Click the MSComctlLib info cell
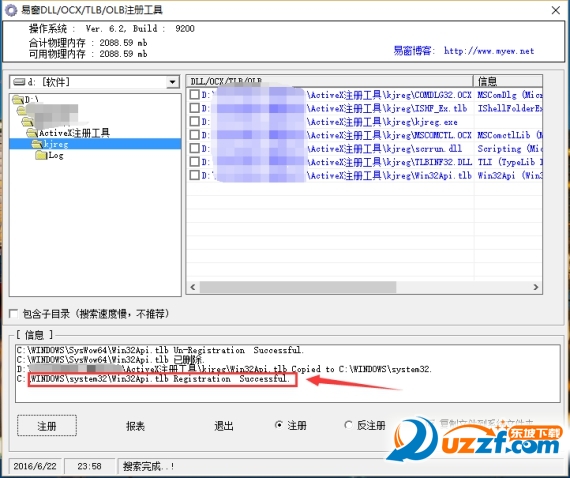This screenshot has width=570, height=478. 509,135
